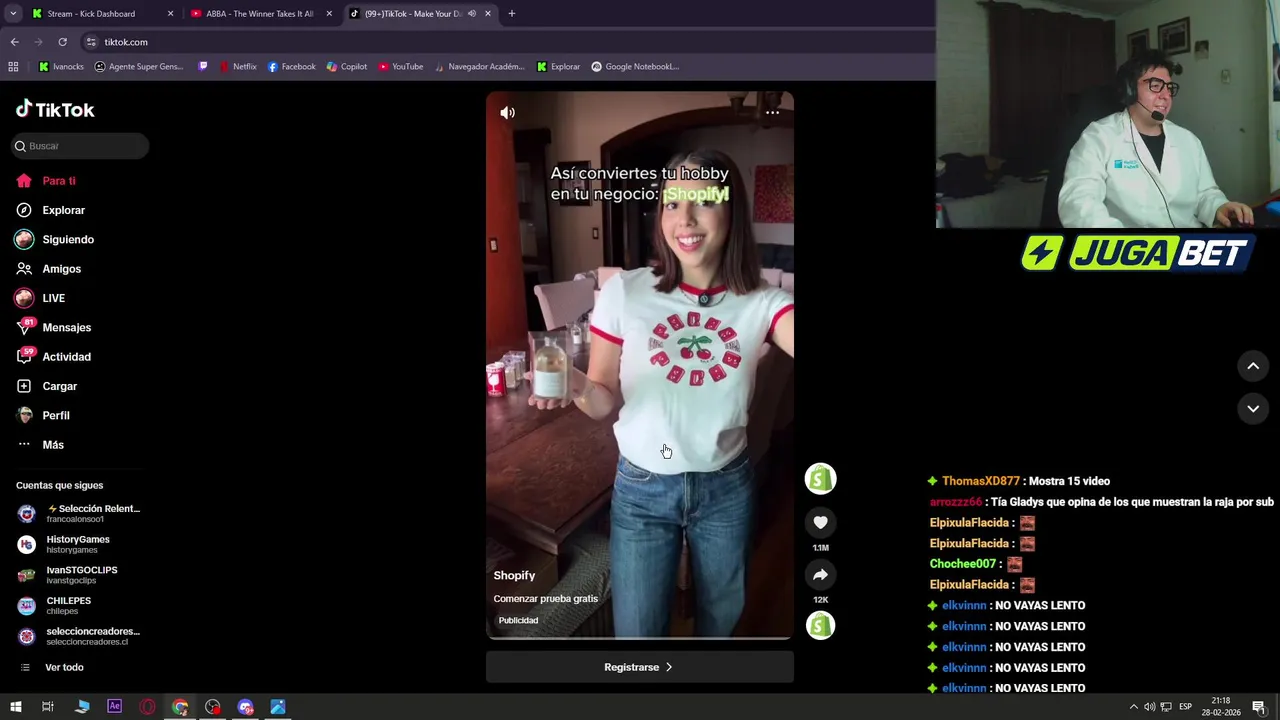Screen dimensions: 1280x720
Task: Open Selección Relent... followed account
Action: click(x=80, y=513)
